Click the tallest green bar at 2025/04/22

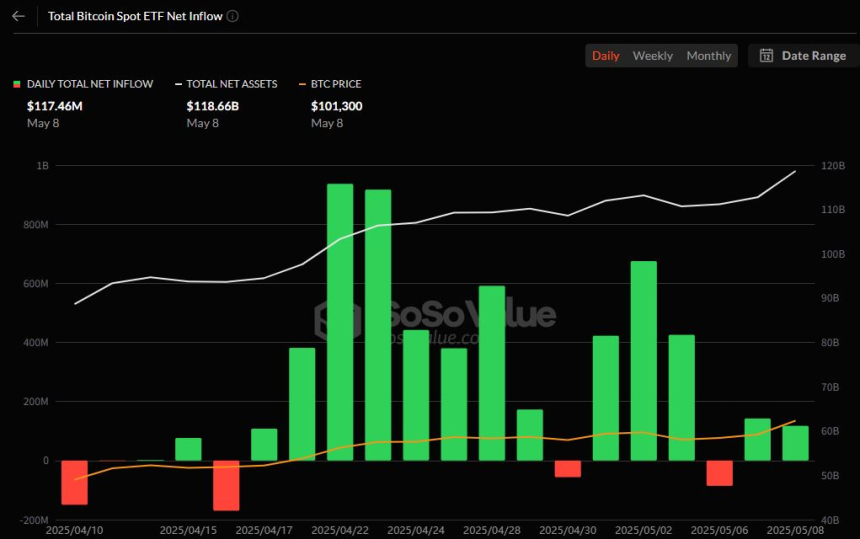point(340,322)
